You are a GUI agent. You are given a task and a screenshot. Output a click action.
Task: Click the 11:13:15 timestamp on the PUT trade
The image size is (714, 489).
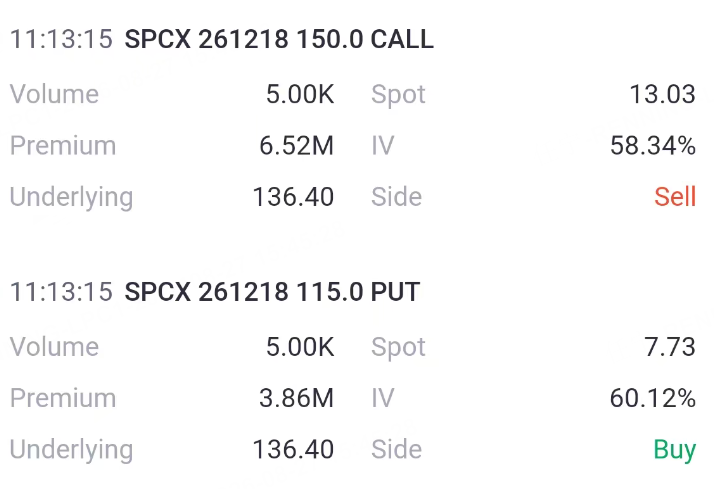61,292
